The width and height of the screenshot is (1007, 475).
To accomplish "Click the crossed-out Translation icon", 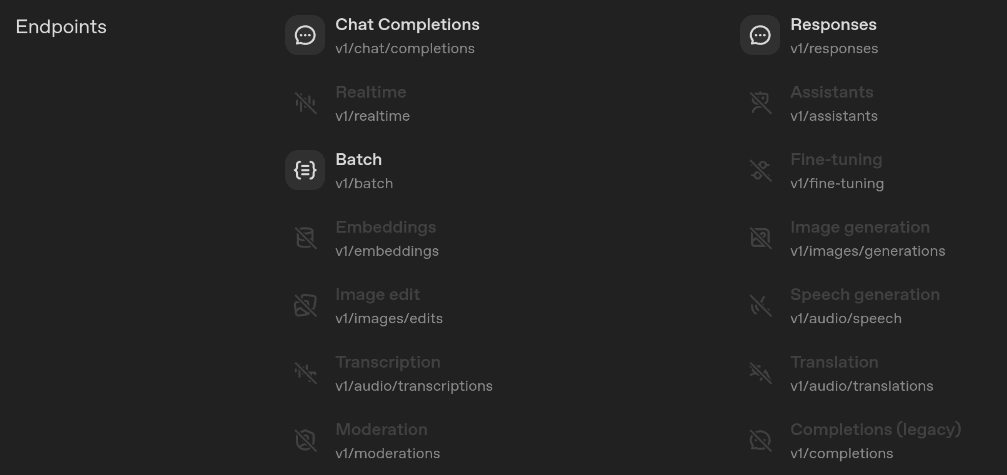I will (x=760, y=373).
